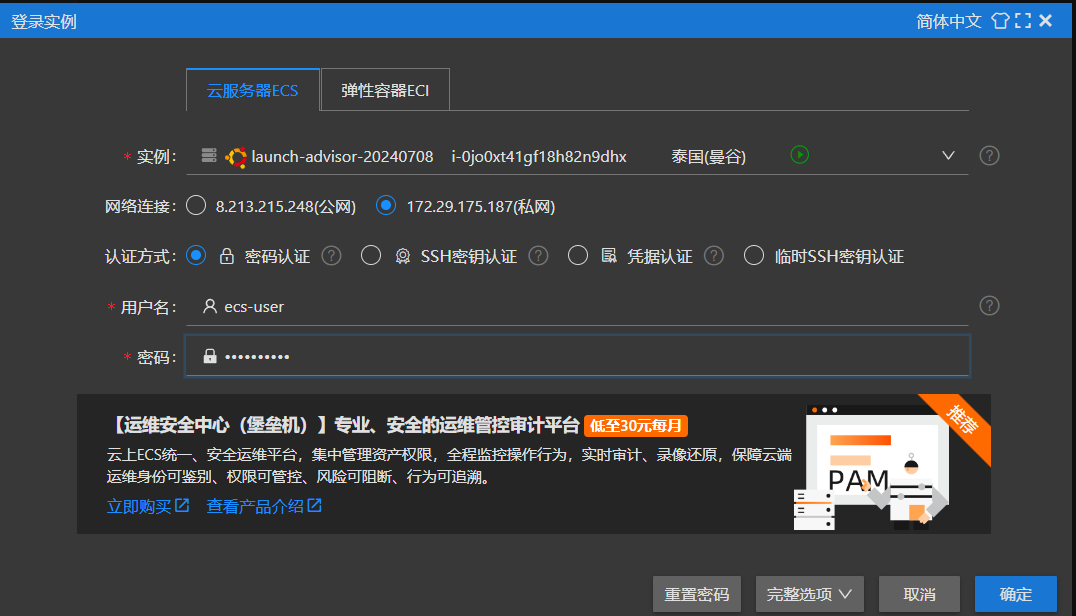Image resolution: width=1076 pixels, height=616 pixels.
Task: Click the green running status icon
Action: click(799, 155)
